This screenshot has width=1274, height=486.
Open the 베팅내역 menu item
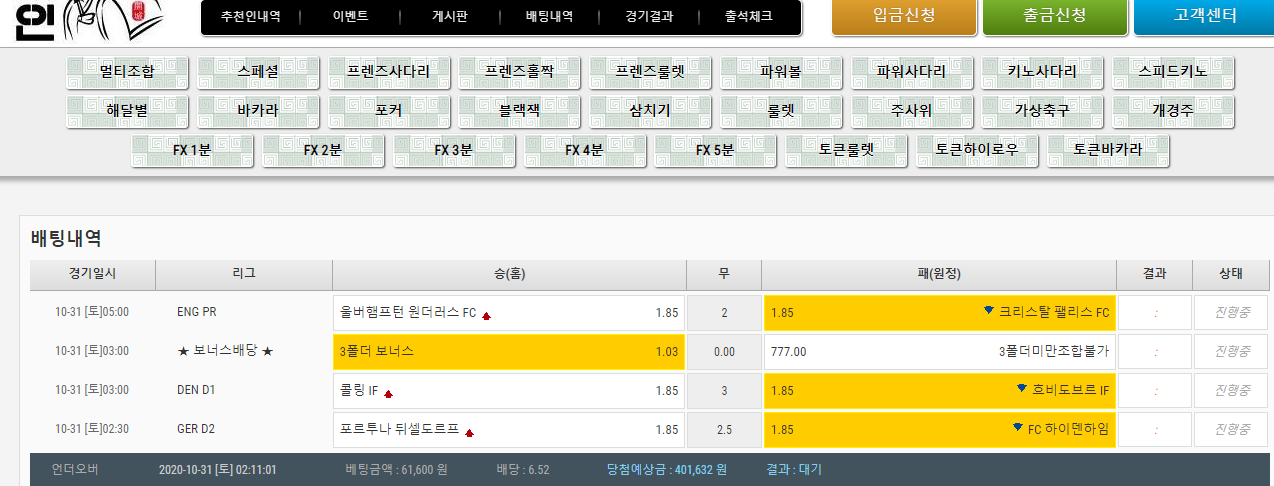point(549,17)
